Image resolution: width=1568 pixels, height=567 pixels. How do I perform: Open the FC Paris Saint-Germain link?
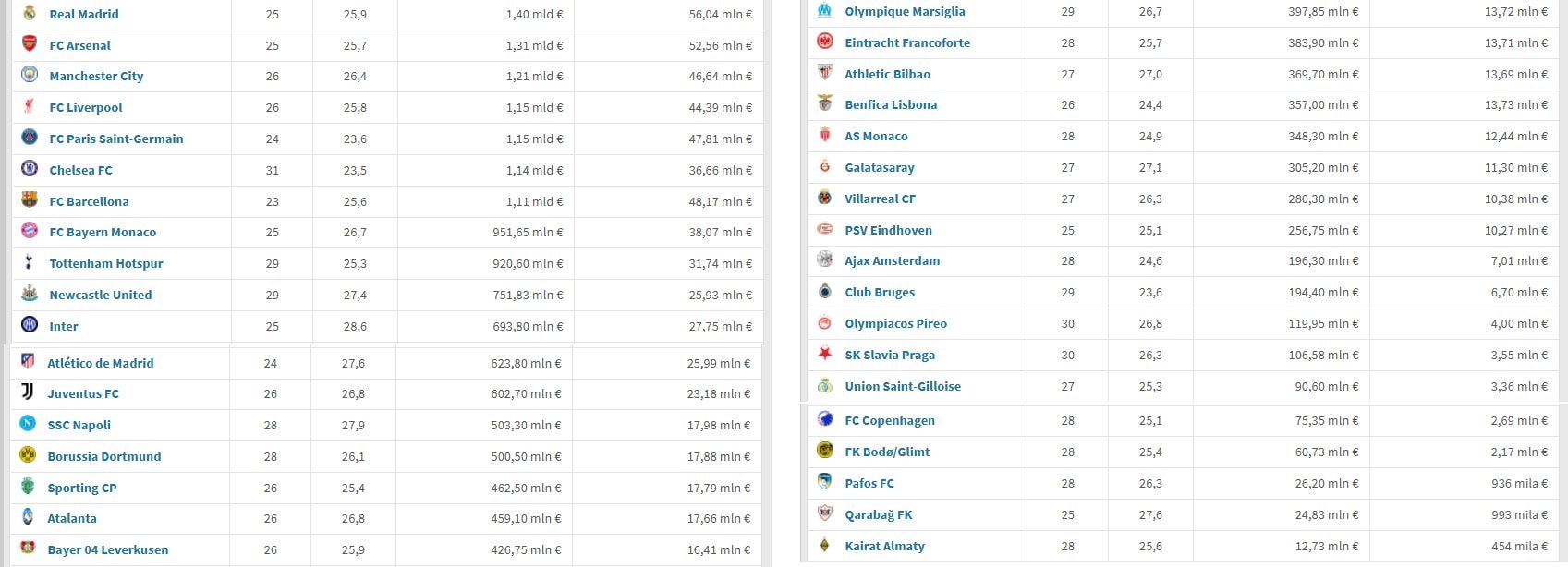click(x=116, y=139)
